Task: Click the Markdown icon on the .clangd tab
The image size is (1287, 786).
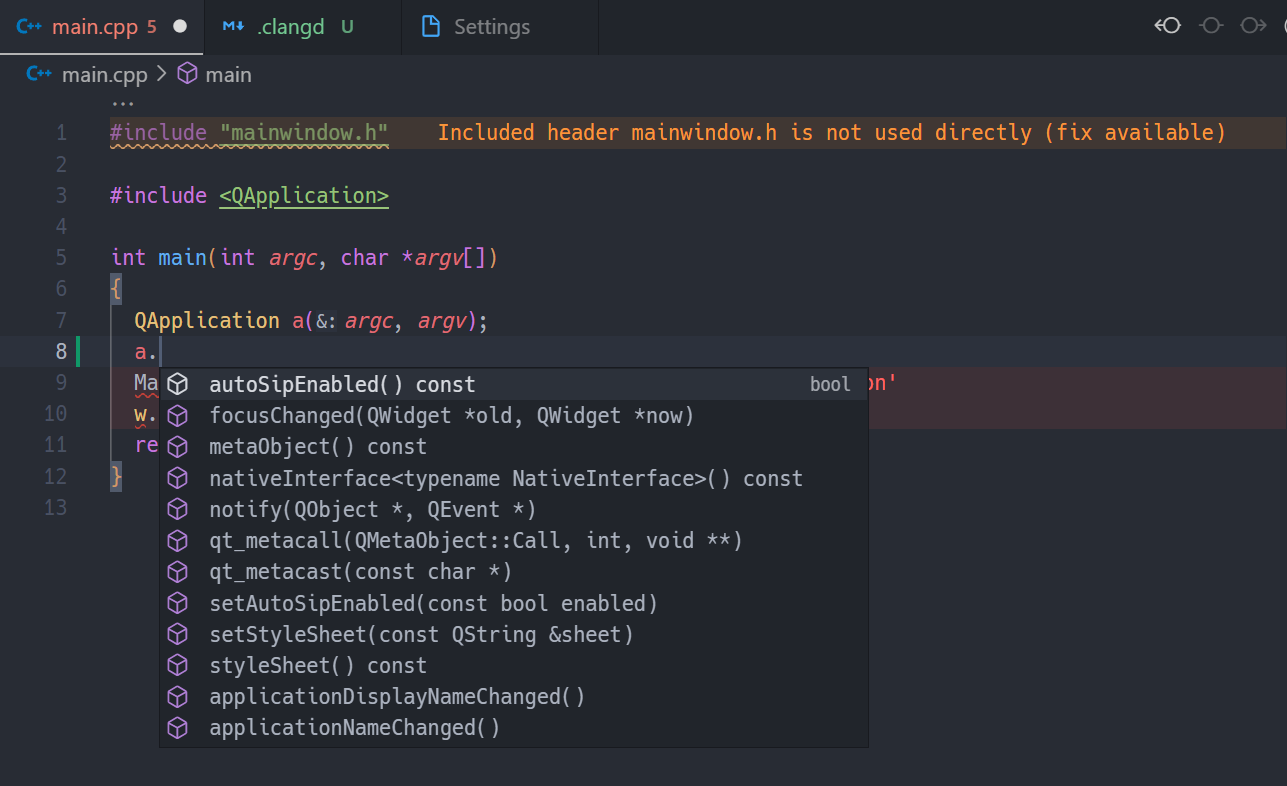Action: pyautogui.click(x=232, y=27)
